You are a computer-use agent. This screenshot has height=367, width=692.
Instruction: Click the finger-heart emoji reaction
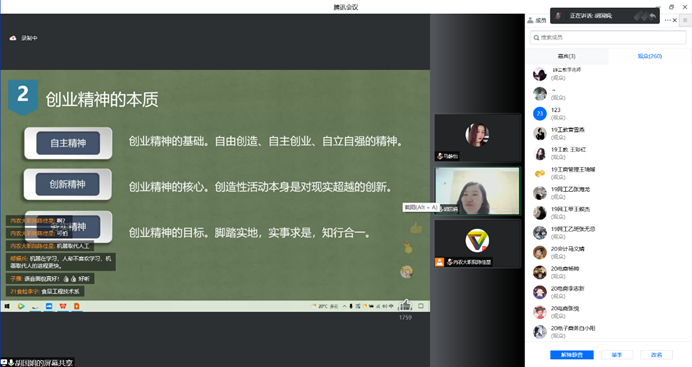click(408, 247)
